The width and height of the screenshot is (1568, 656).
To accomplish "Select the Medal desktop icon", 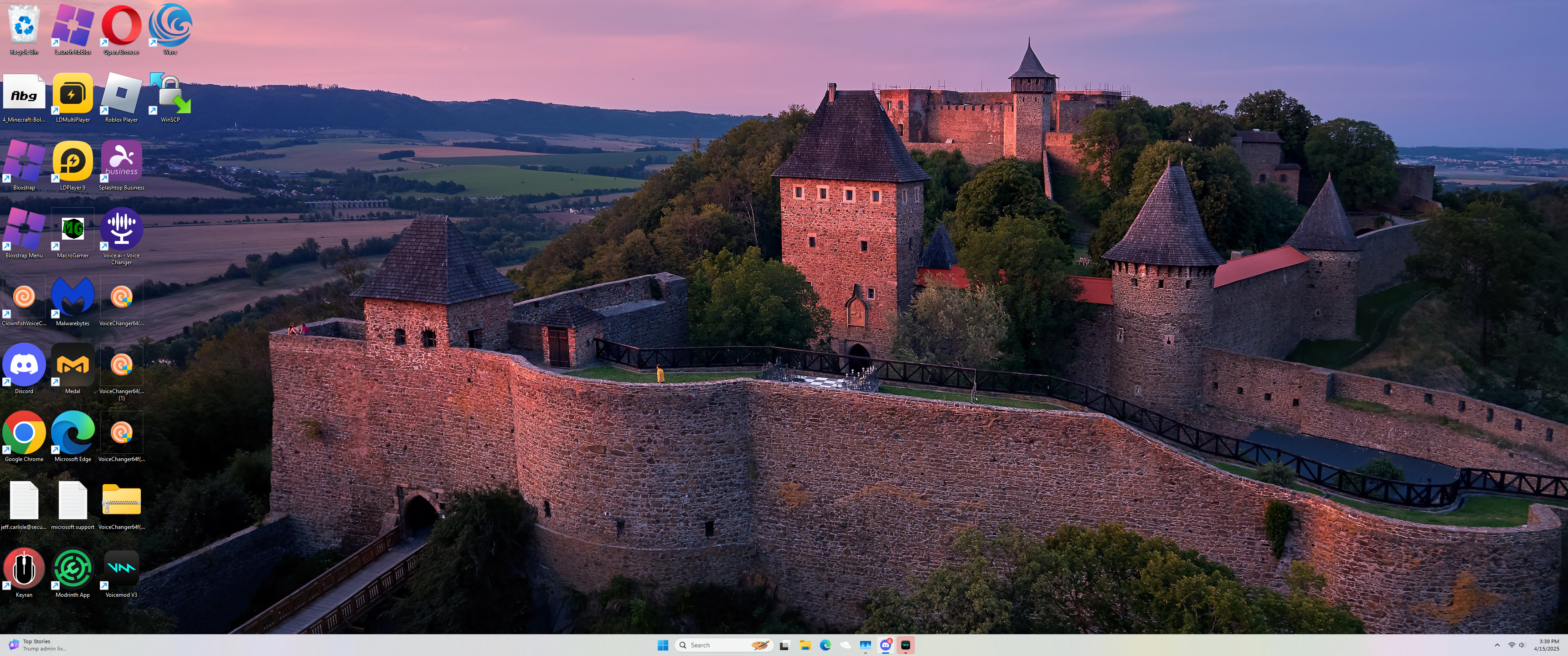I will click(x=72, y=366).
